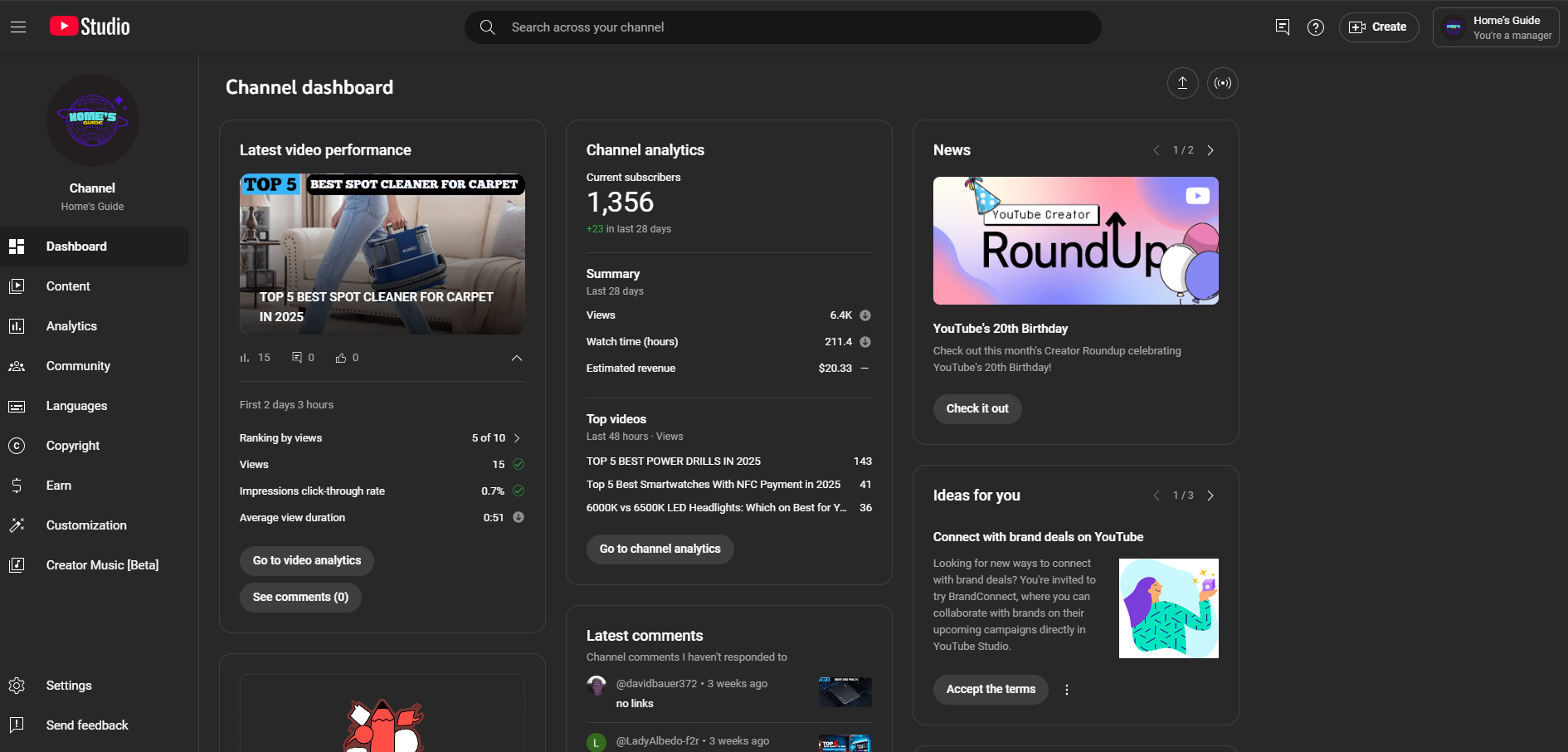Click the Customization magic wand icon
Viewport: 1568px width, 752px height.
[x=17, y=525]
